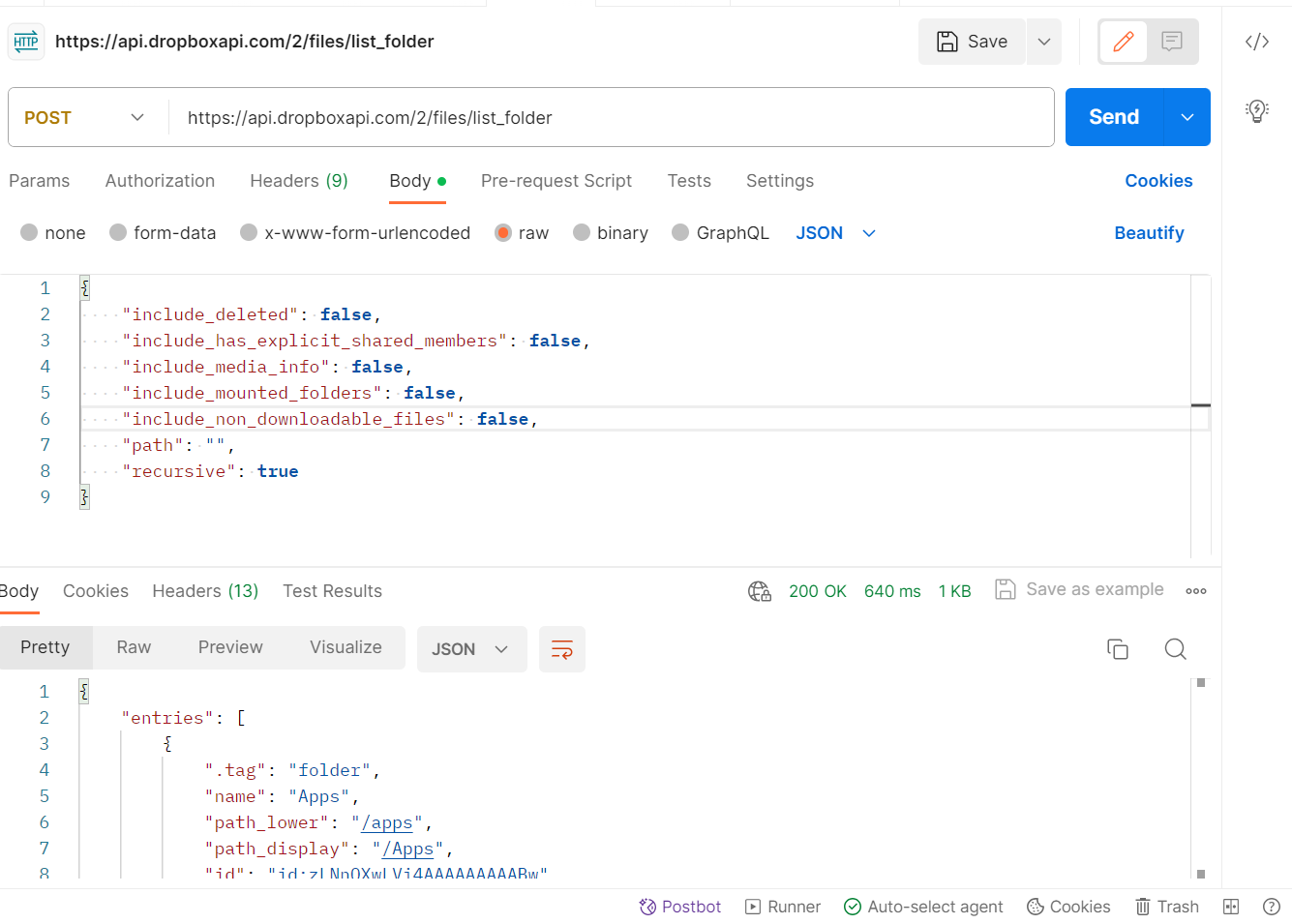Select the request Body tab
Image resolution: width=1292 pixels, height=924 pixels.
click(x=417, y=181)
